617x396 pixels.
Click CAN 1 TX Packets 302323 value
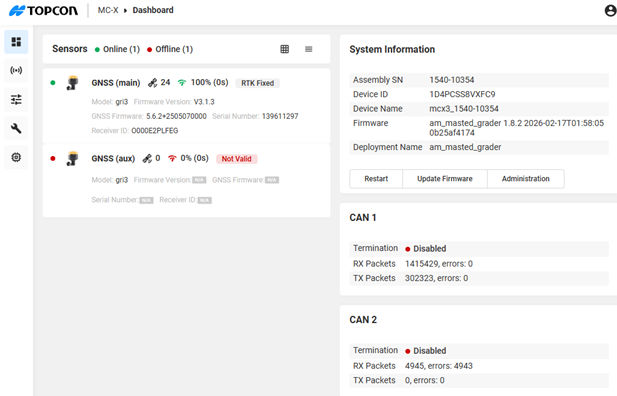[x=436, y=278]
